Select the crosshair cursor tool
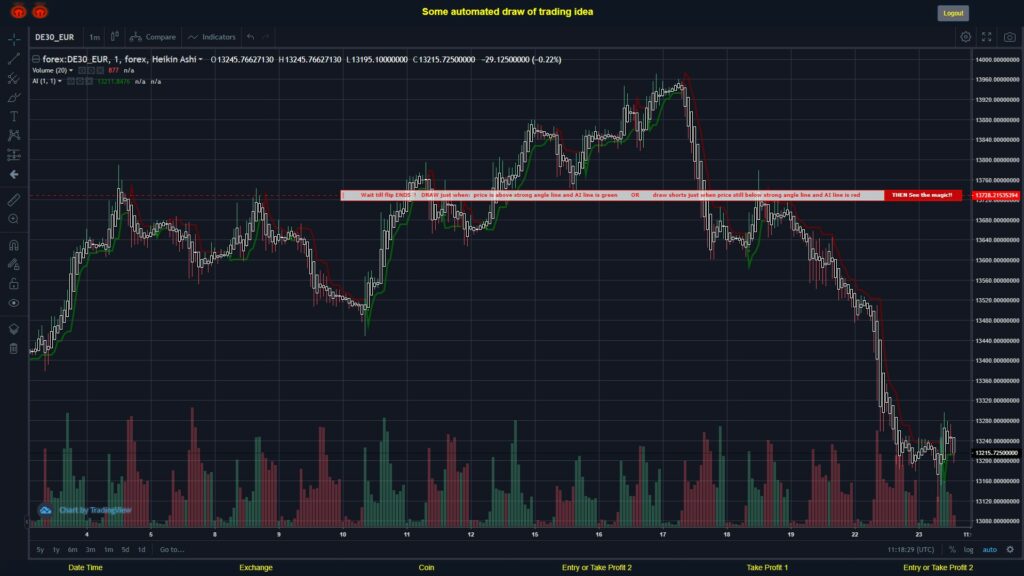1024x576 pixels. tap(14, 39)
